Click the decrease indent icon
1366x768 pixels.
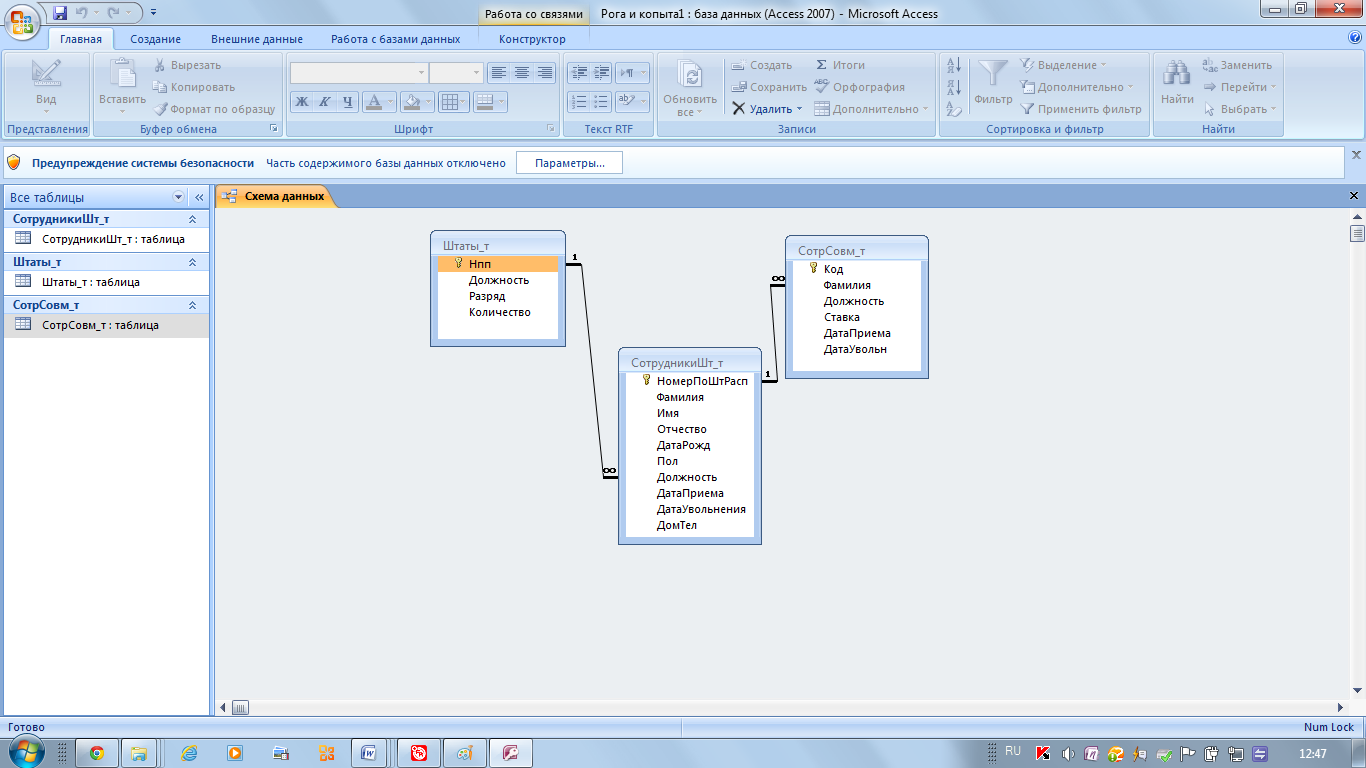[x=578, y=73]
